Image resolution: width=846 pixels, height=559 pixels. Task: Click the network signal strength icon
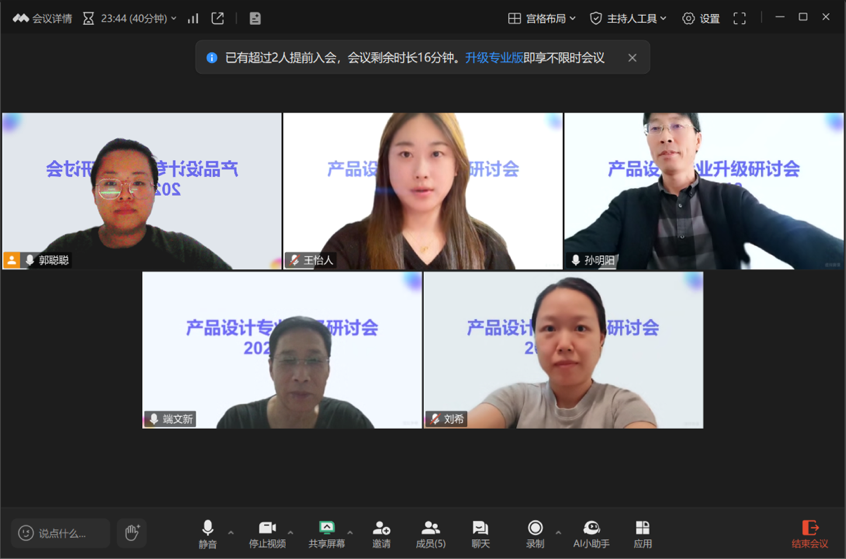coord(193,18)
